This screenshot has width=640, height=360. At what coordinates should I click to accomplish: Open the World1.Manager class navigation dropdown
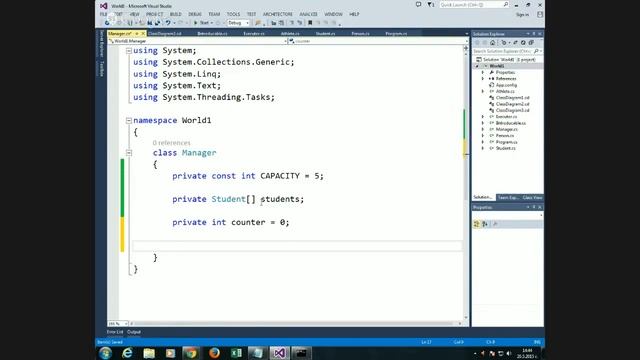(x=198, y=41)
